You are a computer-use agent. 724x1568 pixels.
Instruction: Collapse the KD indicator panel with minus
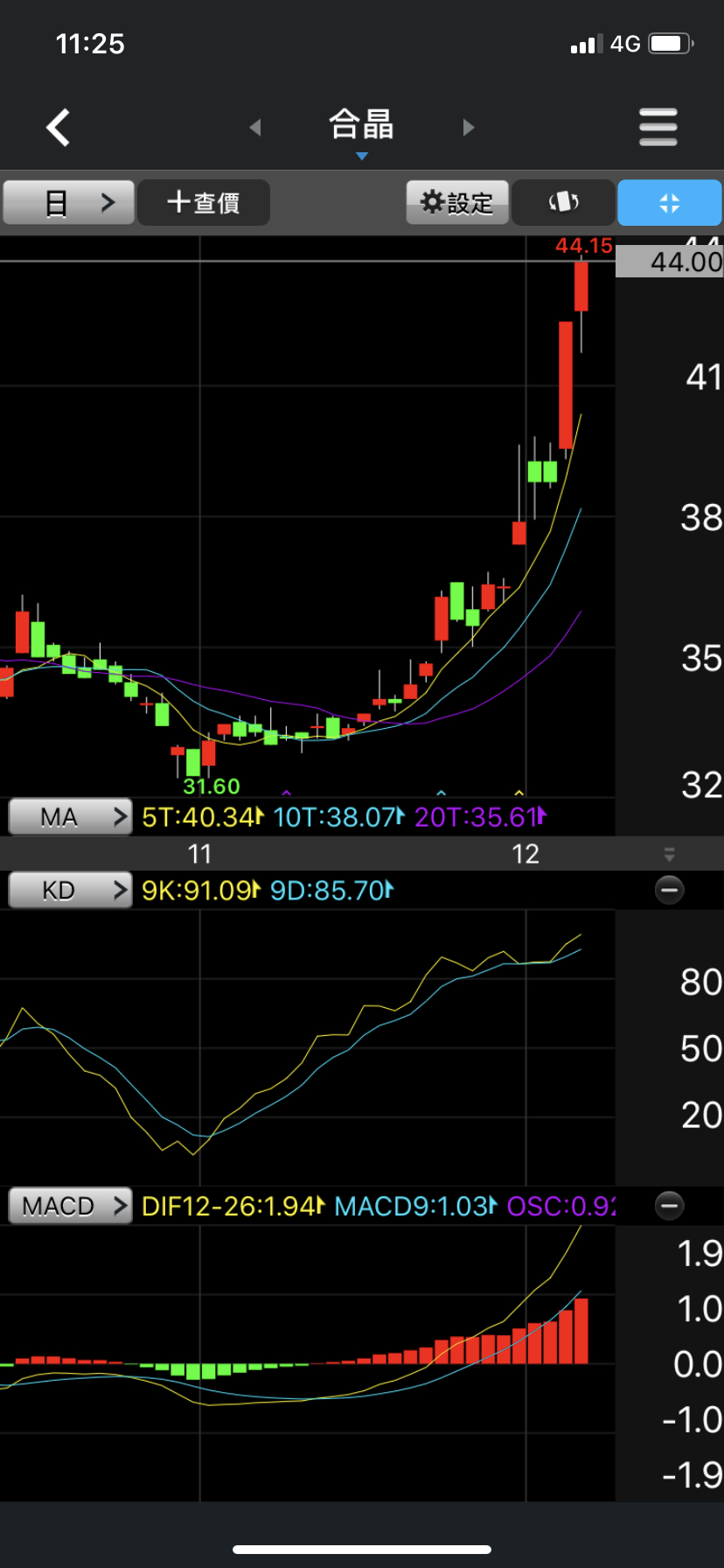669,891
